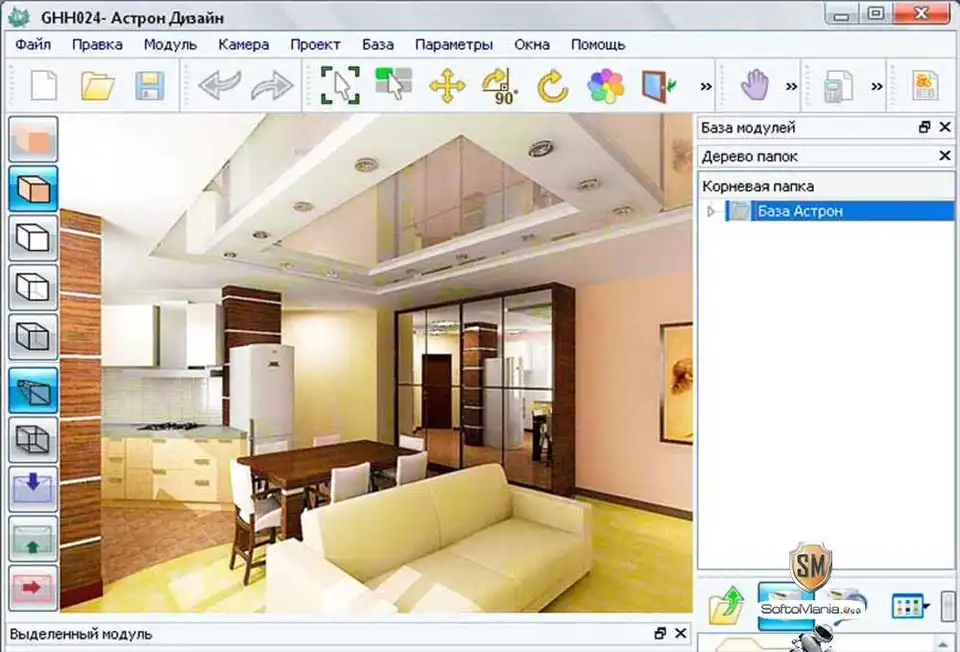Open the colorful materials palette icon

pyautogui.click(x=606, y=86)
